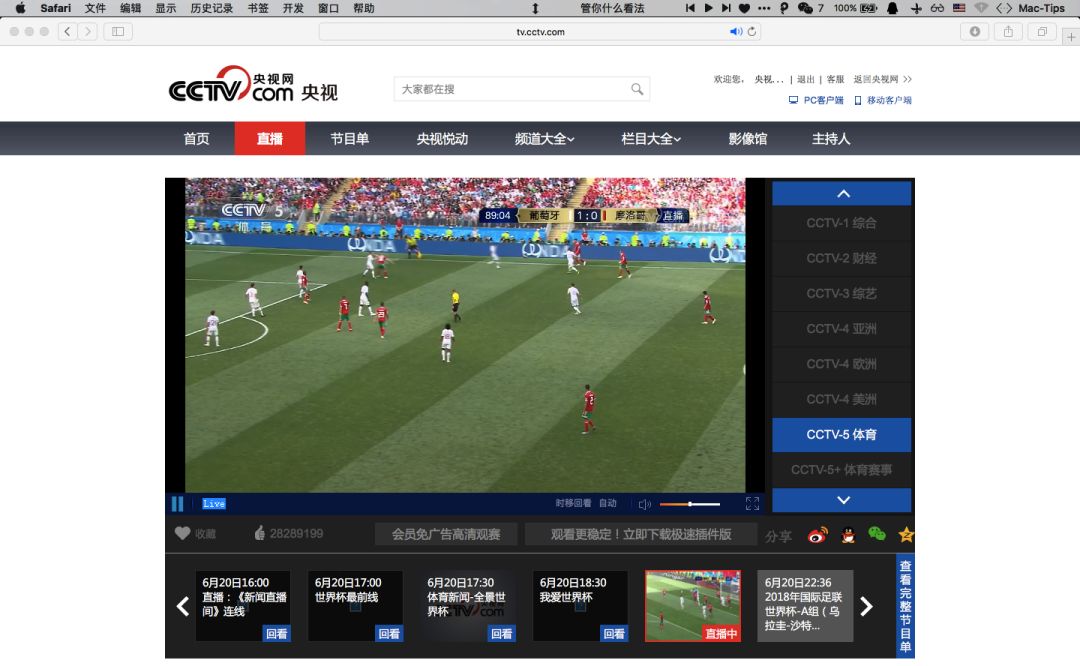Screen dimensions: 1080x666
Task: Show previous programs with left arrow
Action: (183, 606)
